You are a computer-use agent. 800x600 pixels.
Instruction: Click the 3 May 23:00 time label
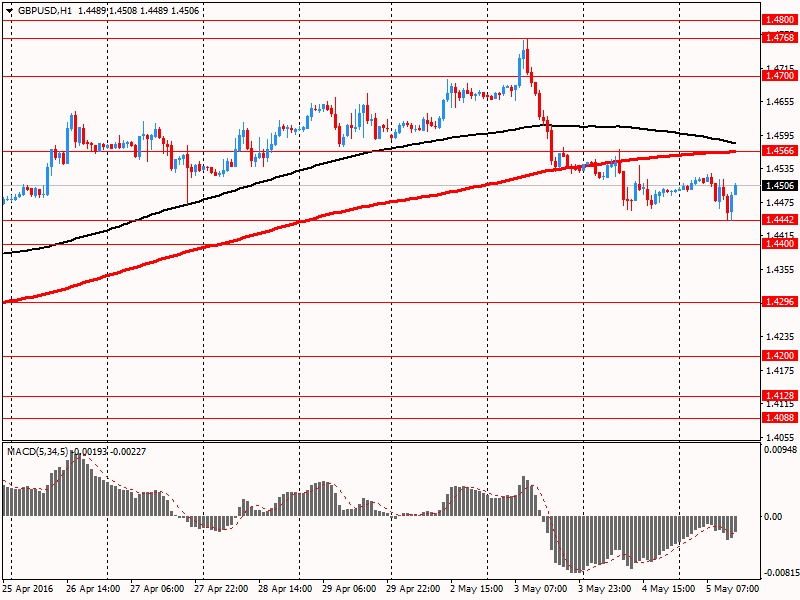(605, 589)
